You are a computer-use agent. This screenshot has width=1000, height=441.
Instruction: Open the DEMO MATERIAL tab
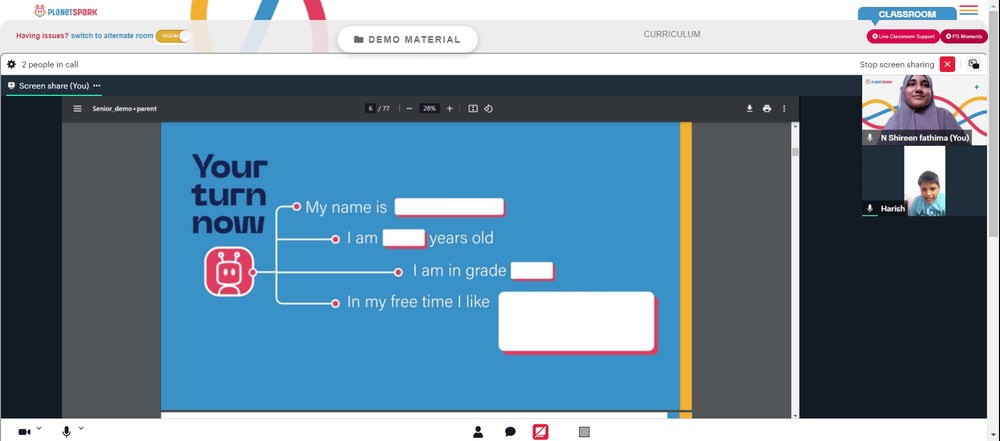pos(408,40)
